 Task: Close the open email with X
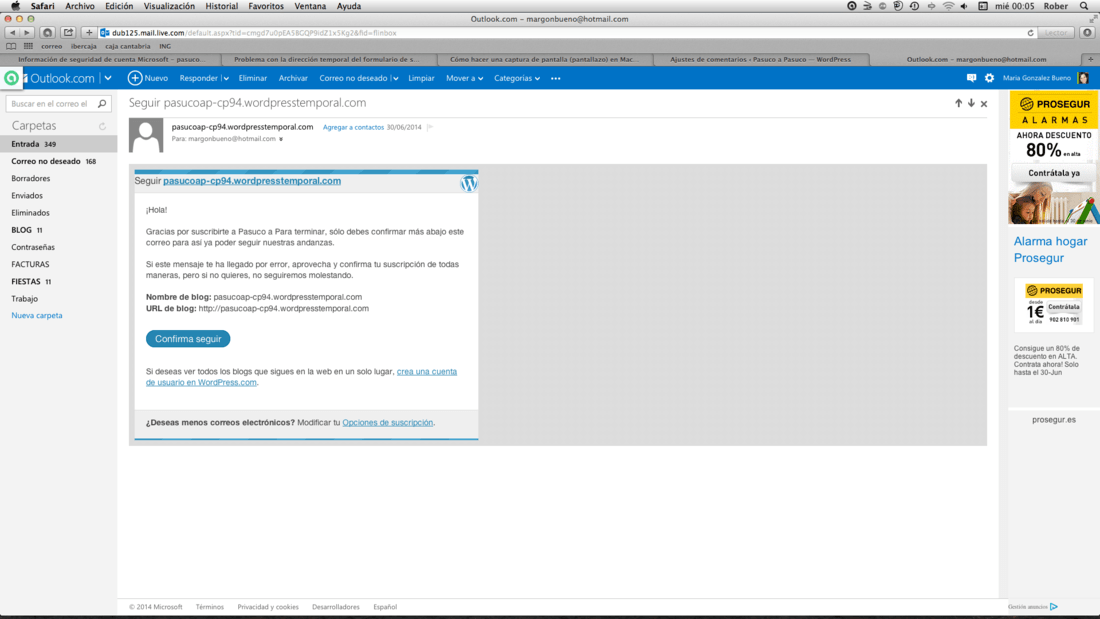click(x=984, y=104)
